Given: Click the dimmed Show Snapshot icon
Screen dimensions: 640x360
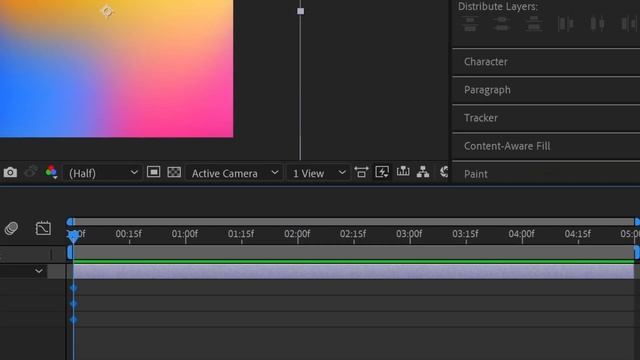Looking at the screenshot, I should [x=31, y=172].
